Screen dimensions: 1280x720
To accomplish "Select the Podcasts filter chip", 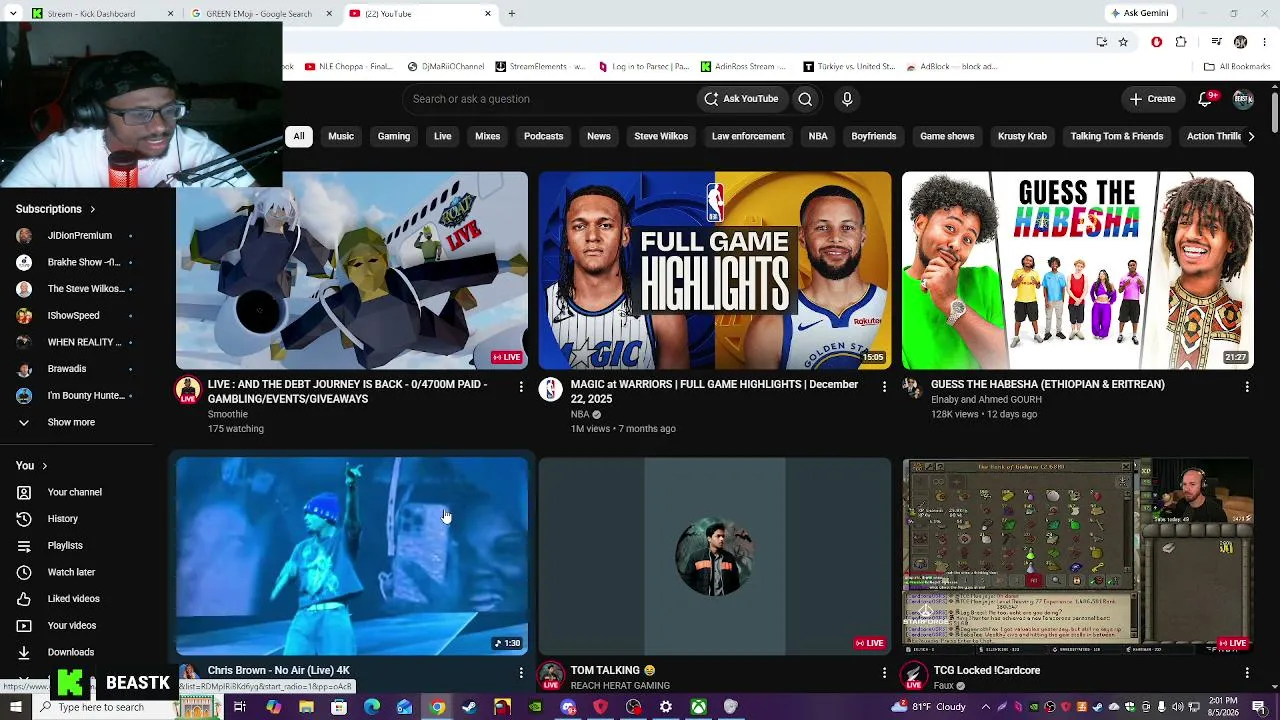I will click(544, 136).
